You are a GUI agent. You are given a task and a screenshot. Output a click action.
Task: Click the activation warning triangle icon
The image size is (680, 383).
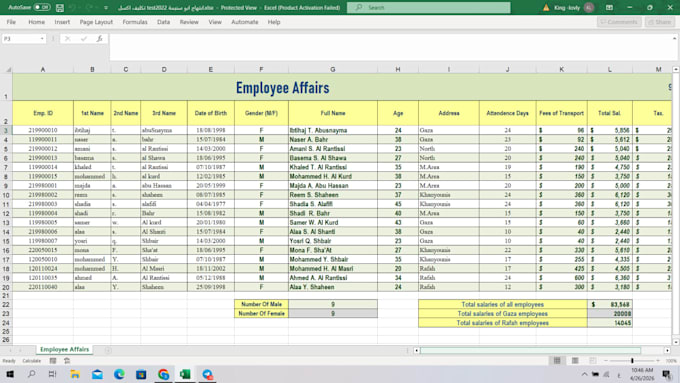pos(546,7)
